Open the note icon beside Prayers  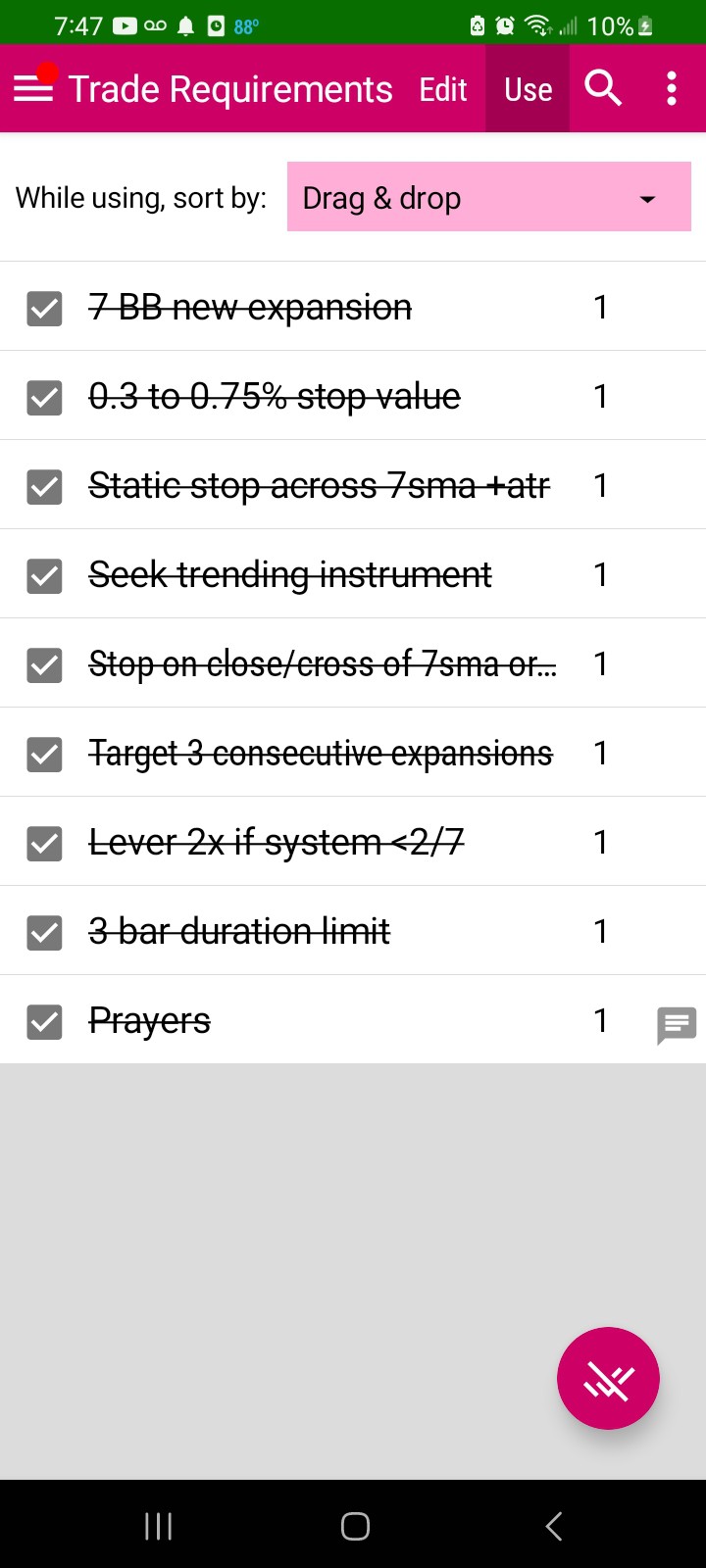click(676, 1025)
